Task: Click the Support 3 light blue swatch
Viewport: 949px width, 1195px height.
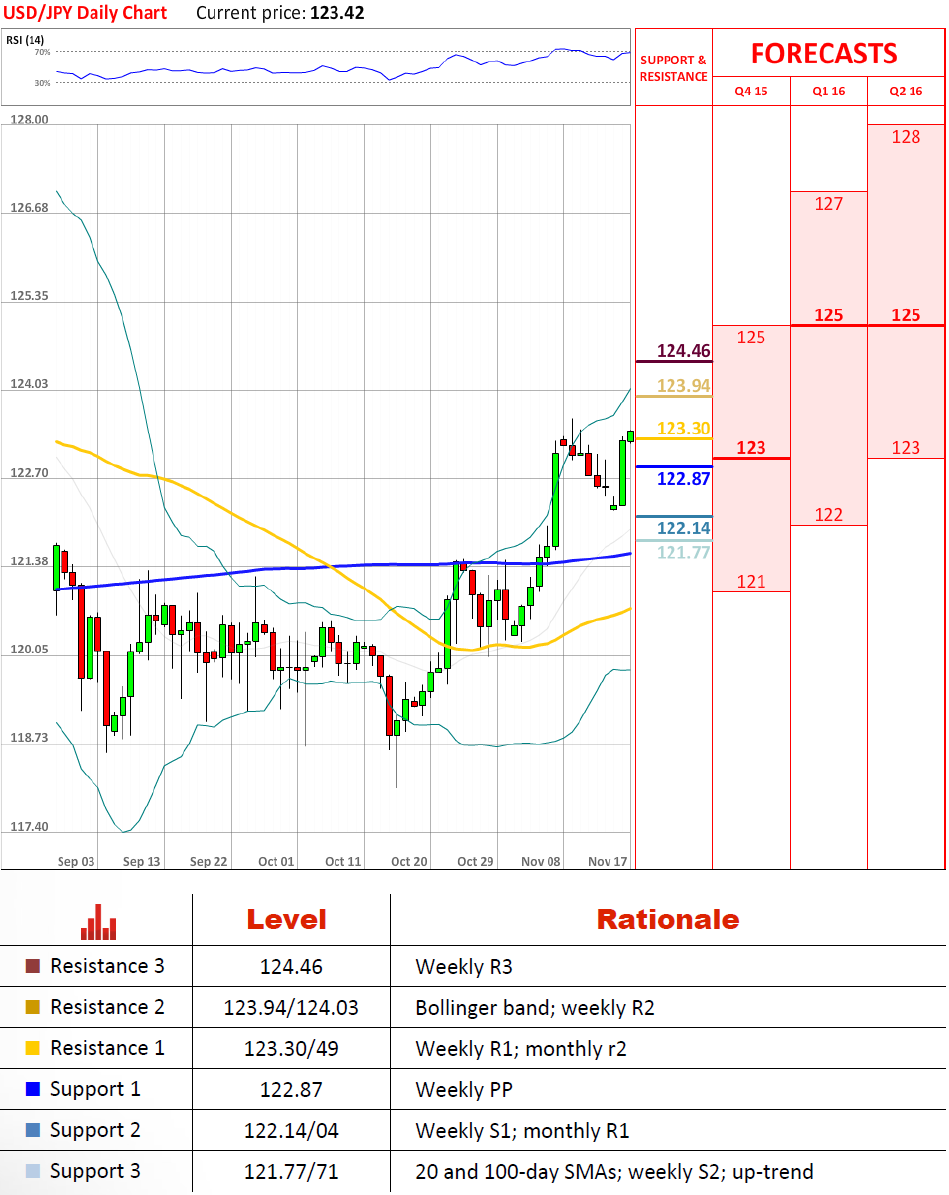Action: [33, 1171]
